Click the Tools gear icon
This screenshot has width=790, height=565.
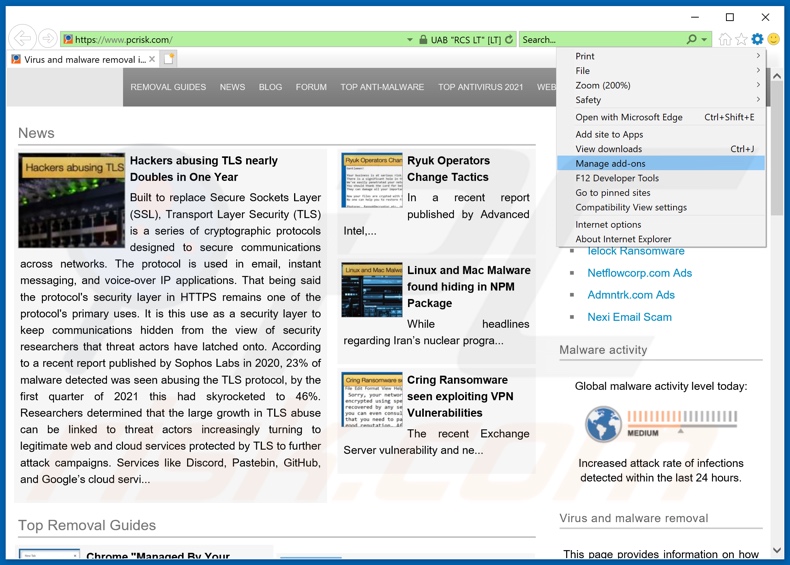757,40
